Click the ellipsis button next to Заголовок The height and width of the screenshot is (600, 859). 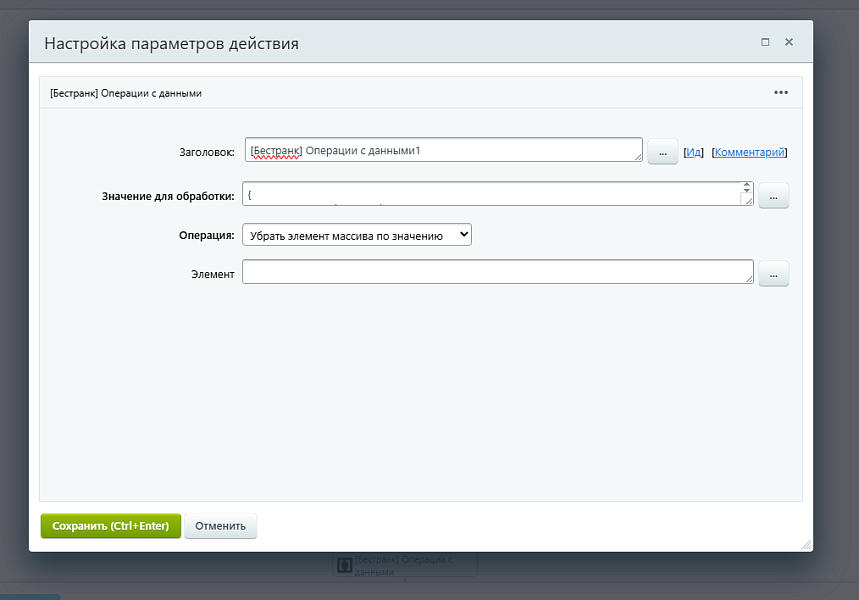pos(662,152)
